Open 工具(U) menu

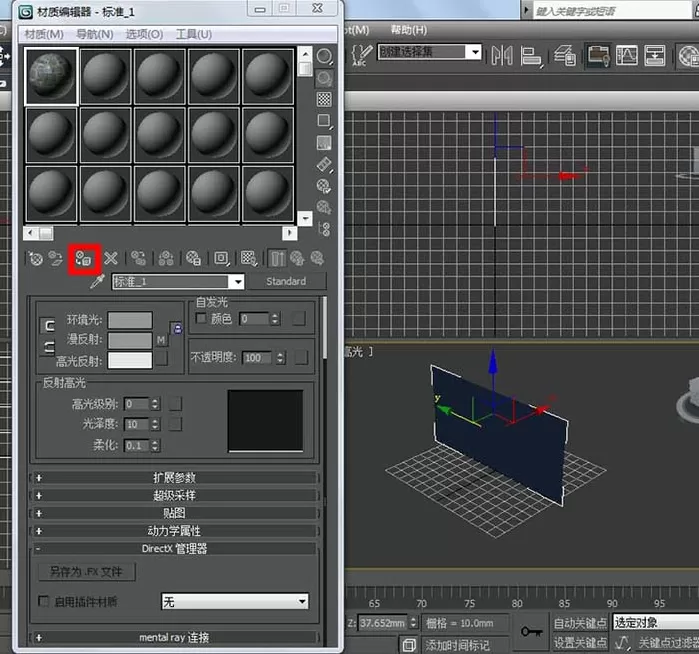point(194,34)
